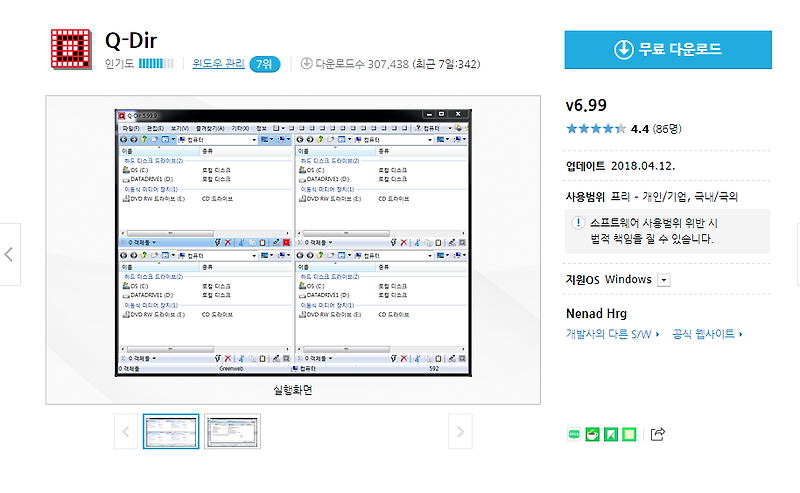Image resolution: width=800 pixels, height=493 pixels.
Task: Show next thumbnails with right chevron
Action: coord(460,432)
